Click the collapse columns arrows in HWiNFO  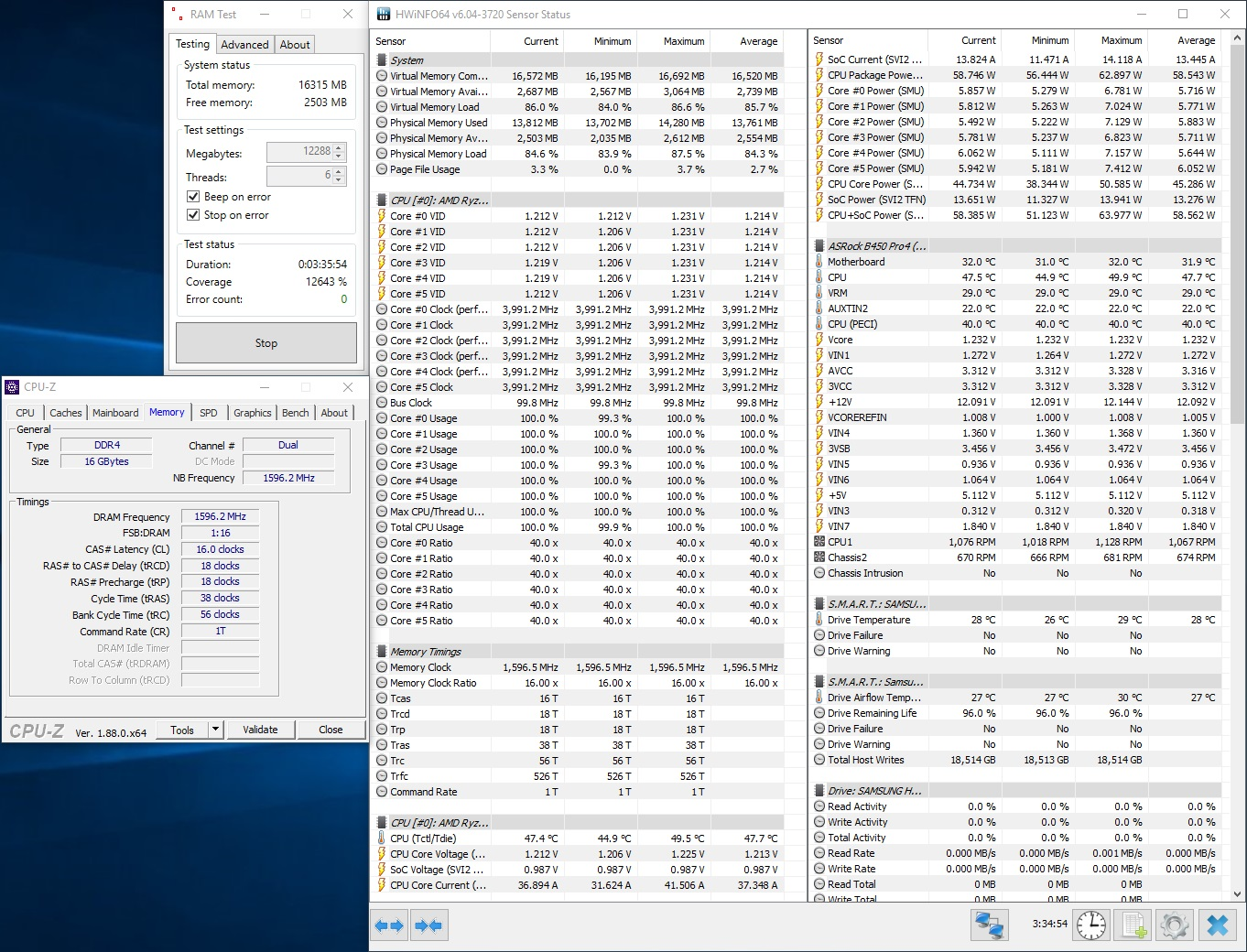pos(428,925)
